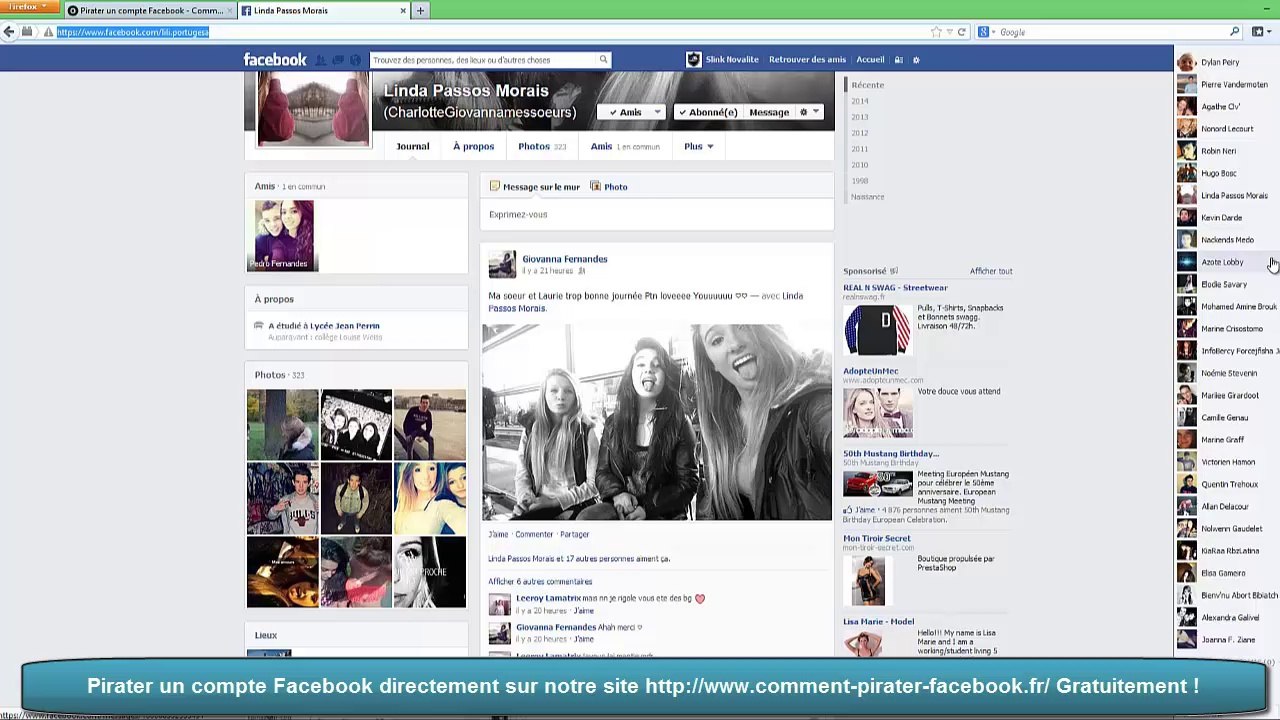The image size is (1280, 720).
Task: Open the Amis profile tab
Action: [x=625, y=147]
